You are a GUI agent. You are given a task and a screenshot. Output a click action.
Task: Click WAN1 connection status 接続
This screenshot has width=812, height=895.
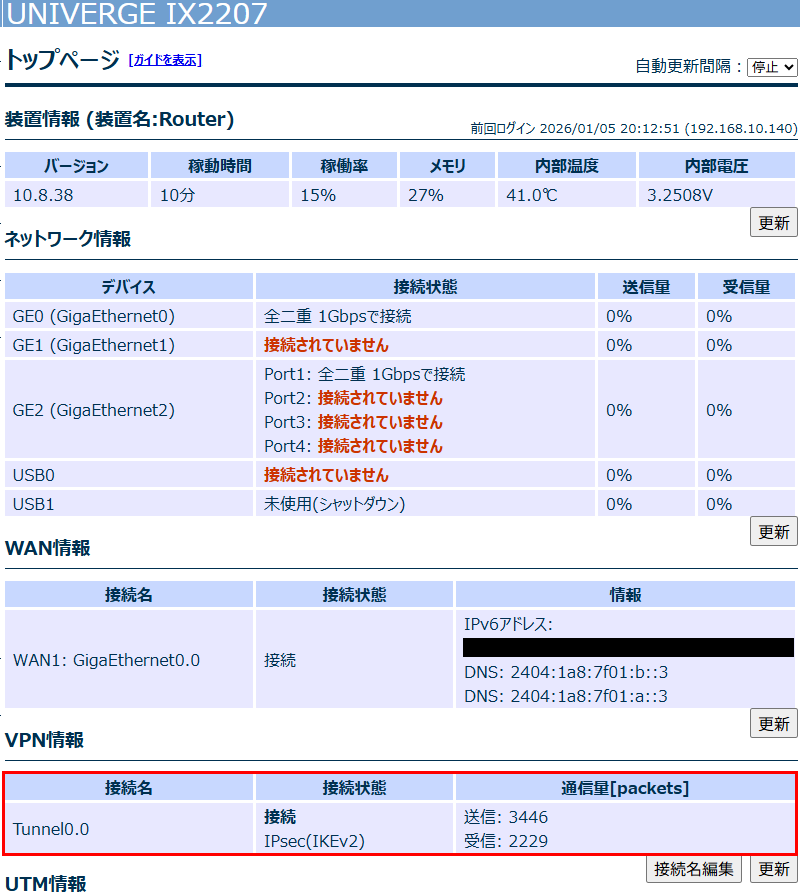click(280, 660)
